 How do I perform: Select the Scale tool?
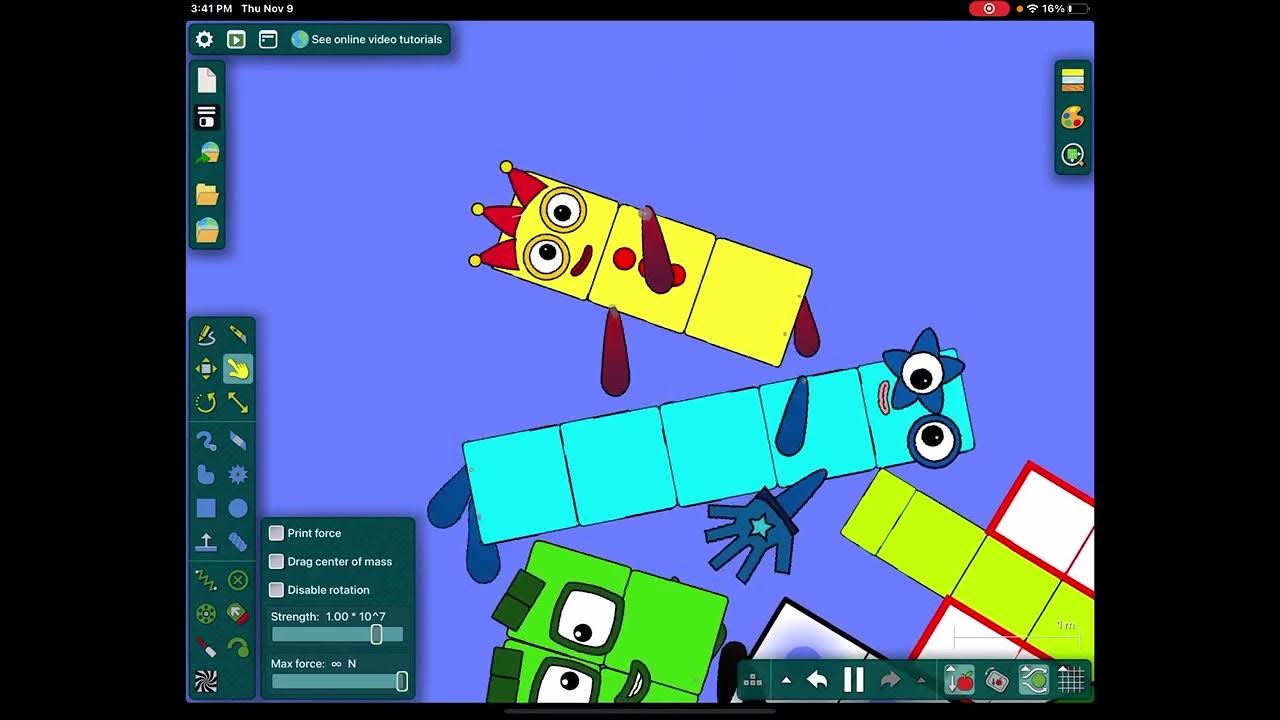point(238,402)
